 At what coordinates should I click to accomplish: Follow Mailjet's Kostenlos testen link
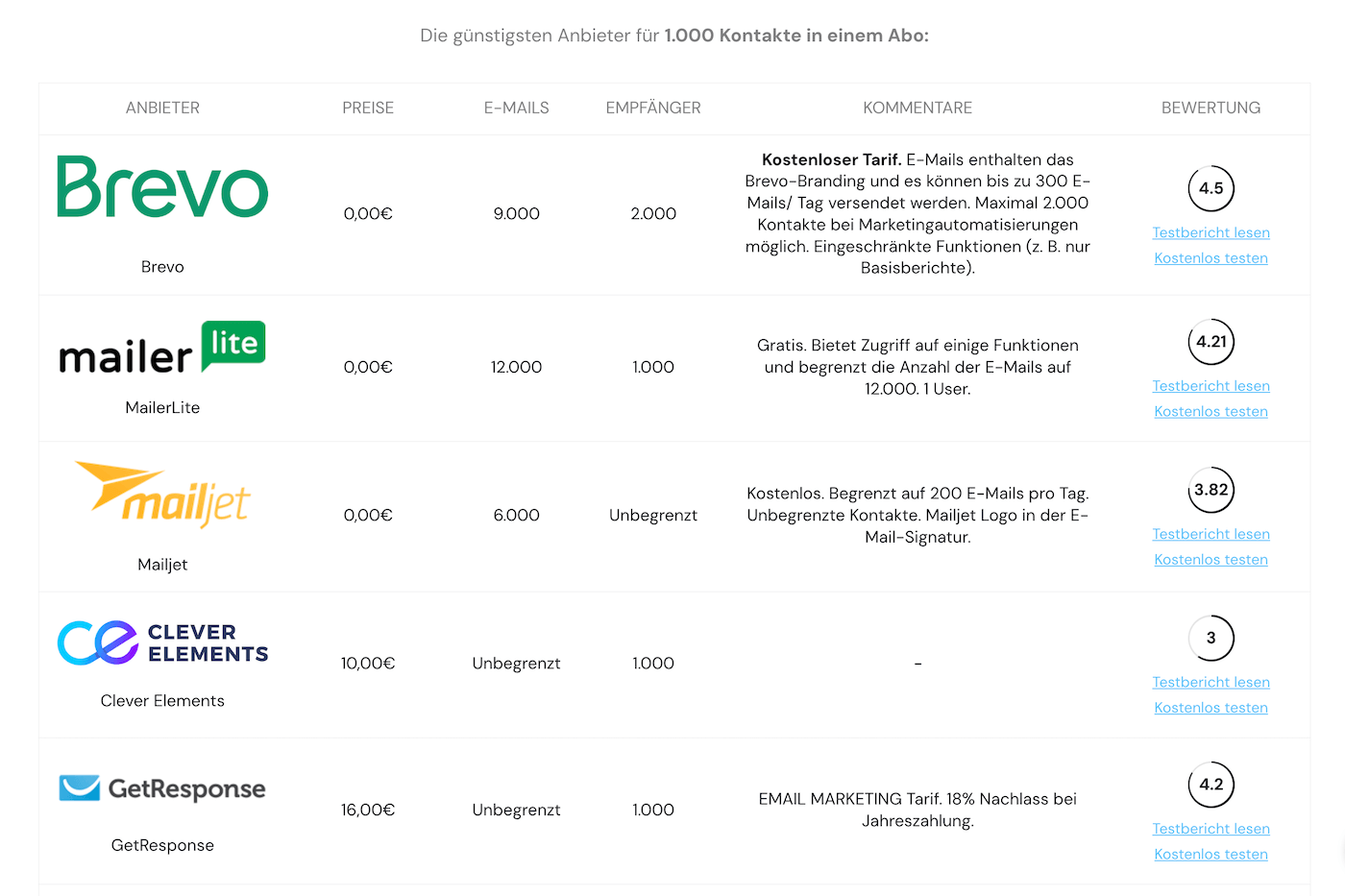coord(1210,560)
